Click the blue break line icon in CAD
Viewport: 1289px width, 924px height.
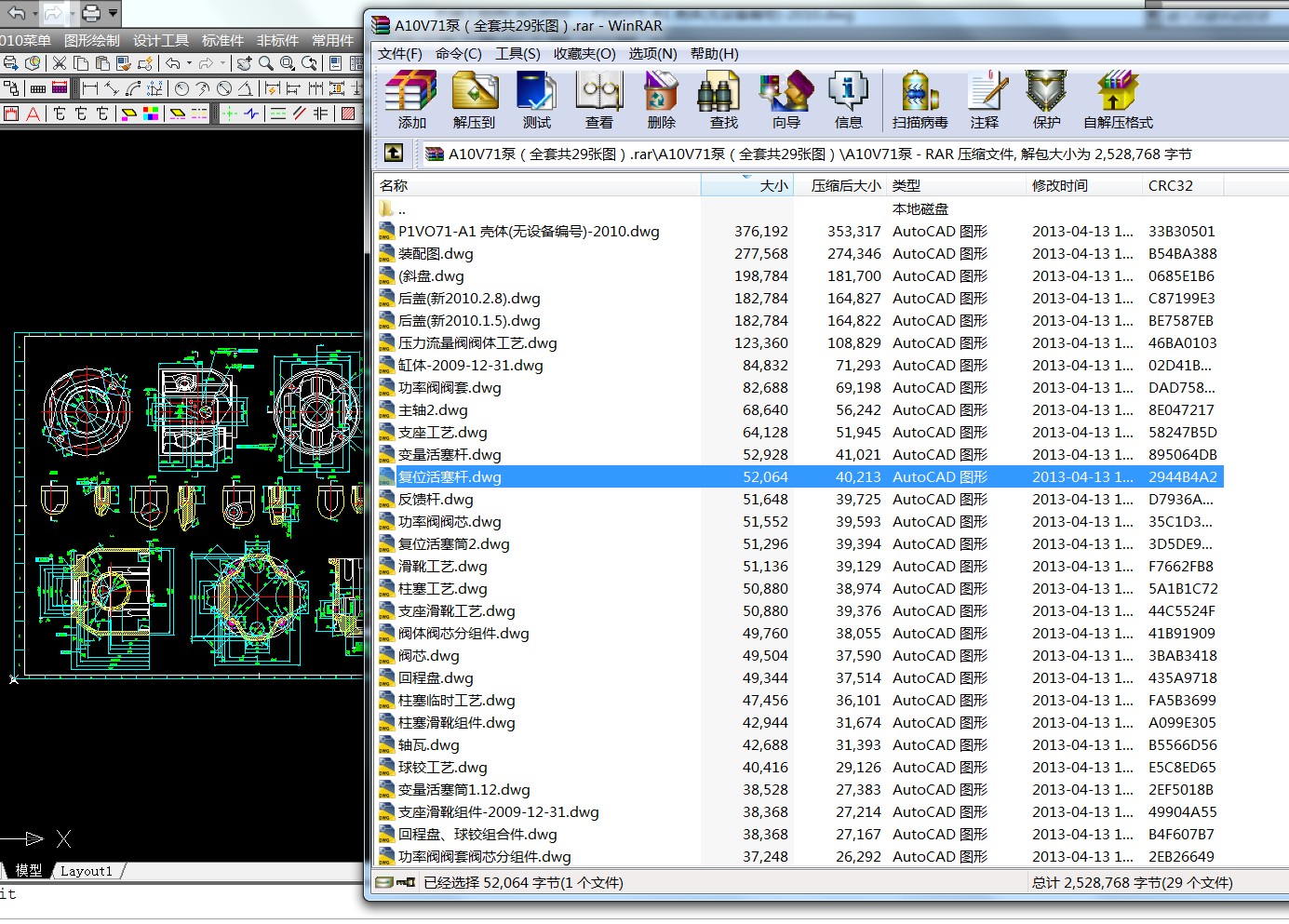click(x=251, y=114)
